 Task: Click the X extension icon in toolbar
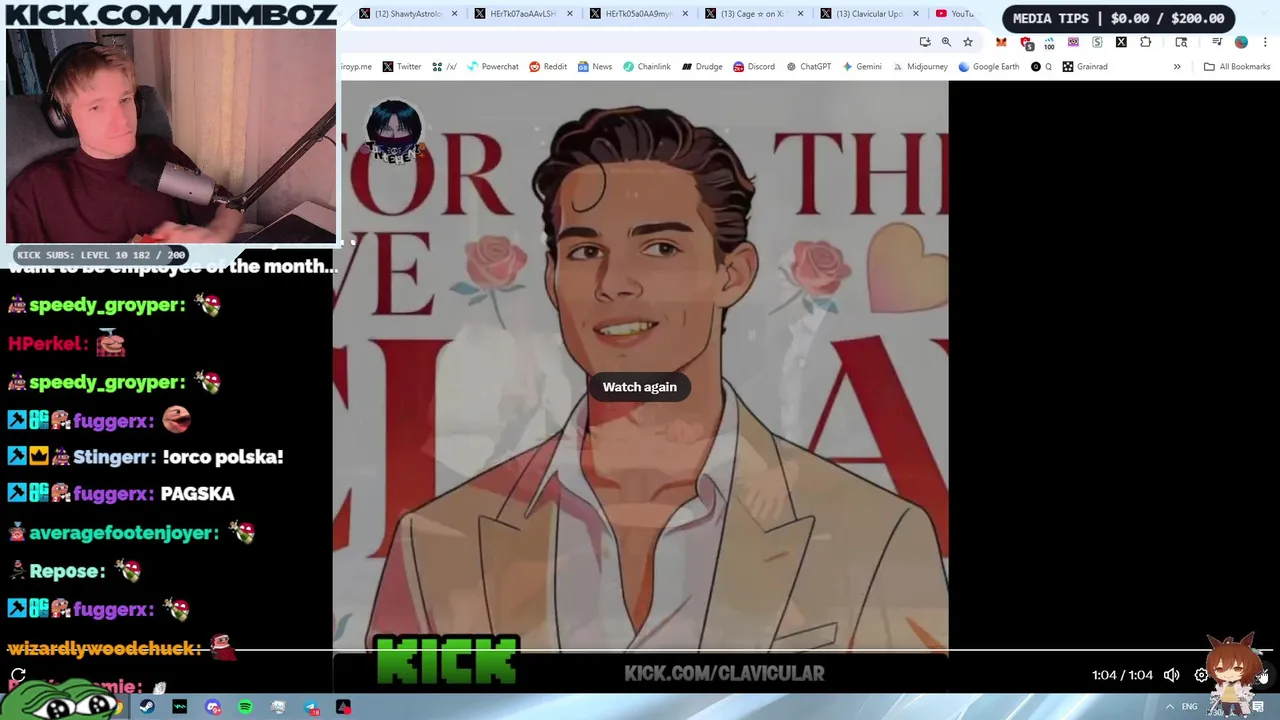1121,42
